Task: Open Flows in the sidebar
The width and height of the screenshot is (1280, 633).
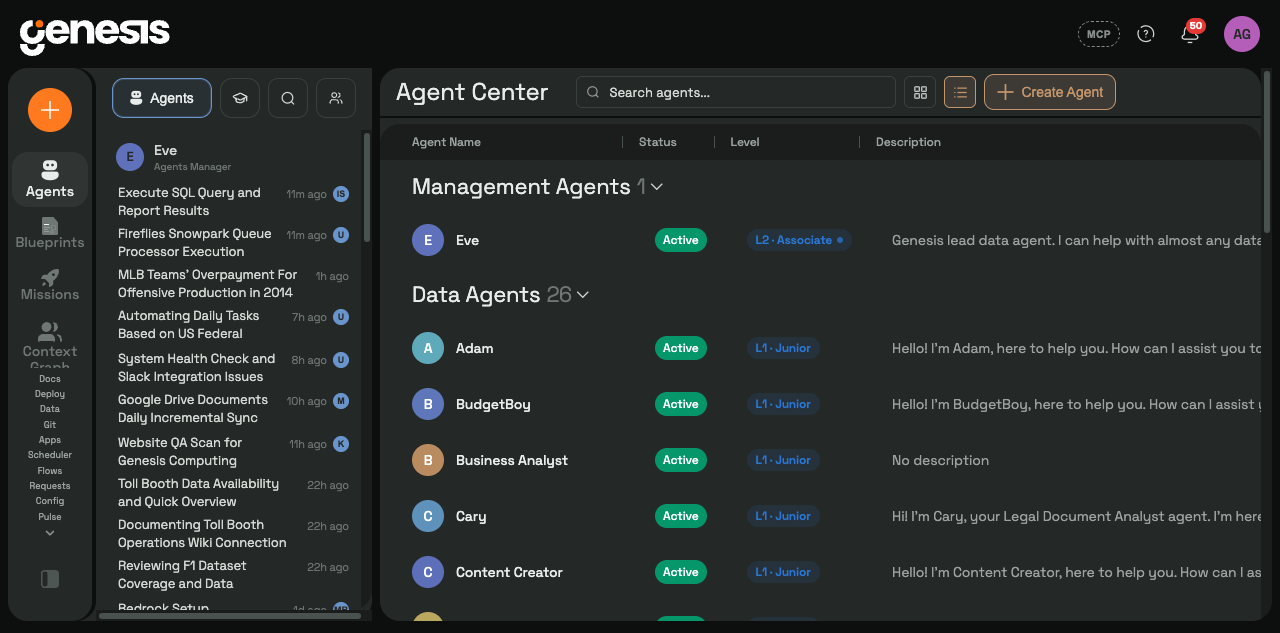Action: click(x=50, y=471)
